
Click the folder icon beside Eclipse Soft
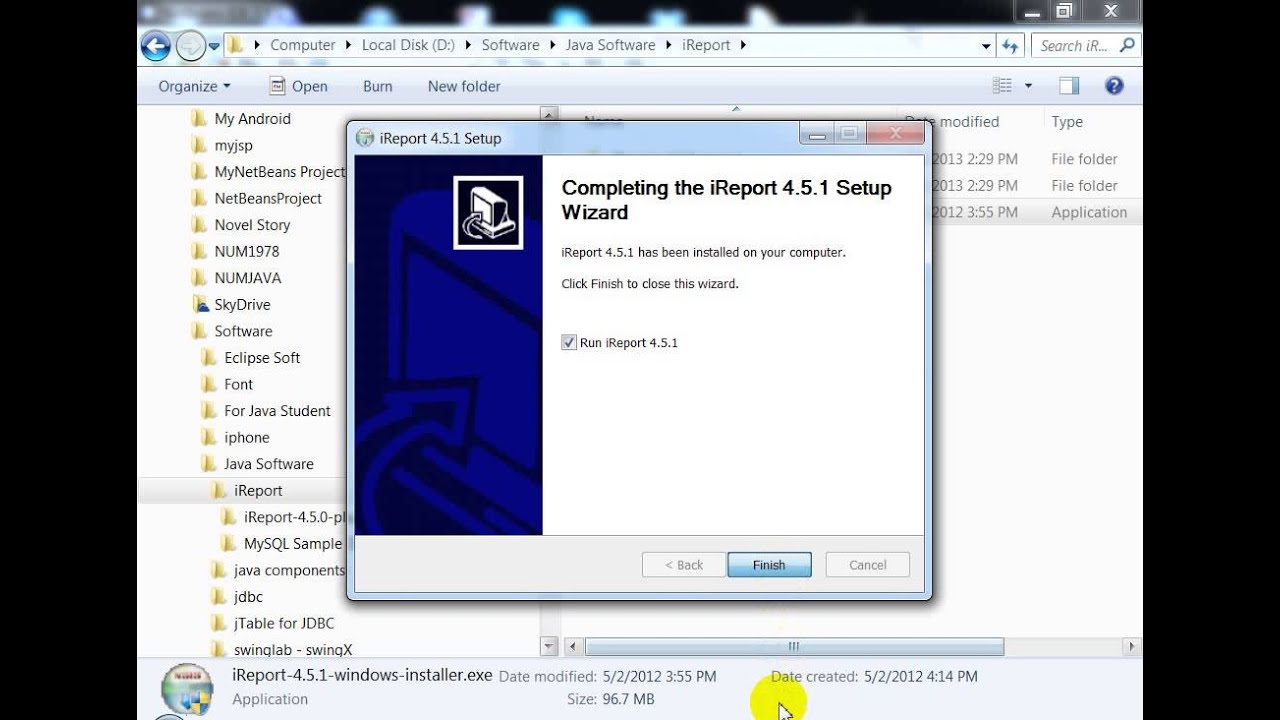point(209,357)
